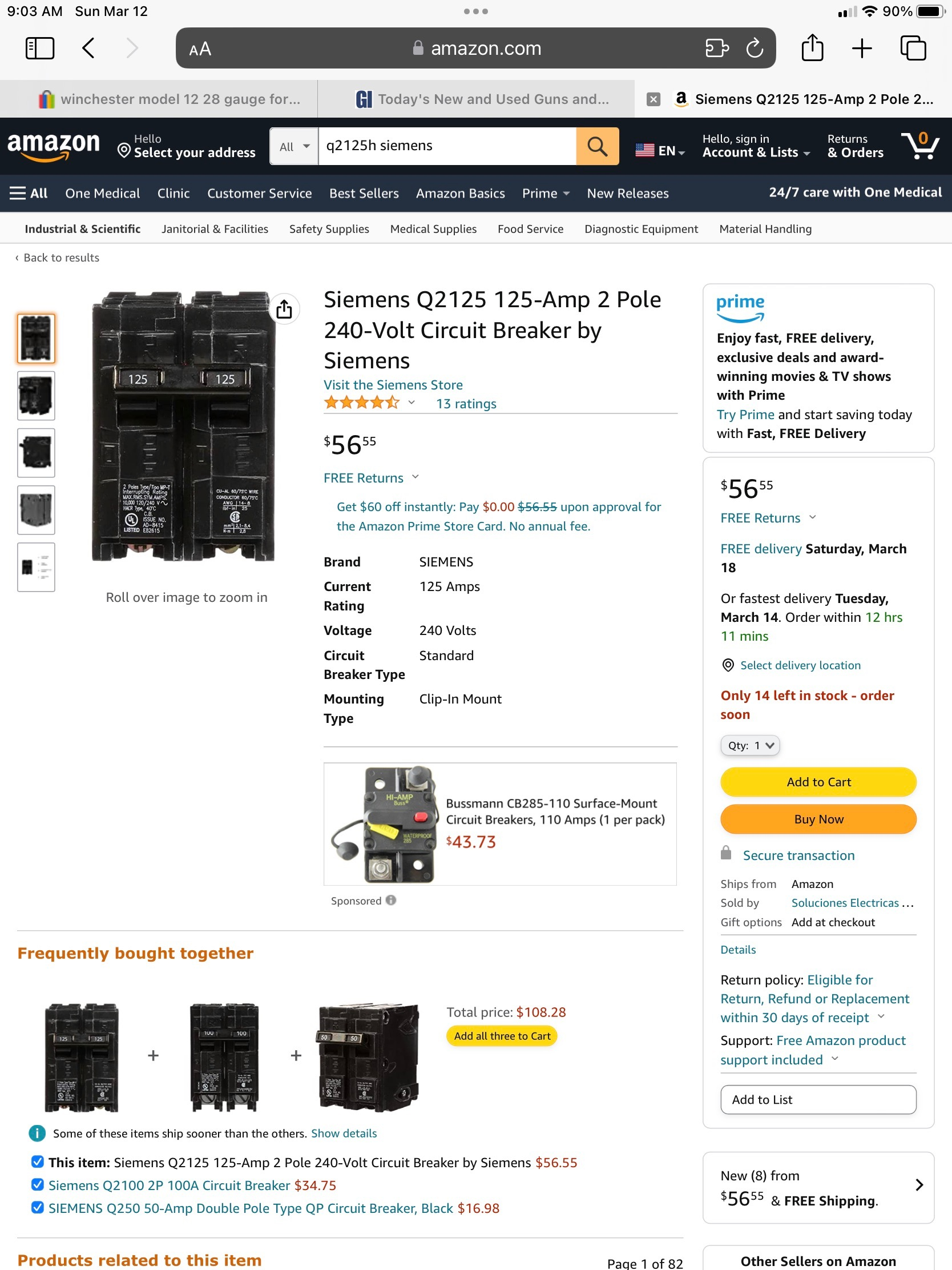Reload the Amazon page
The image size is (952, 1270).
(x=755, y=48)
